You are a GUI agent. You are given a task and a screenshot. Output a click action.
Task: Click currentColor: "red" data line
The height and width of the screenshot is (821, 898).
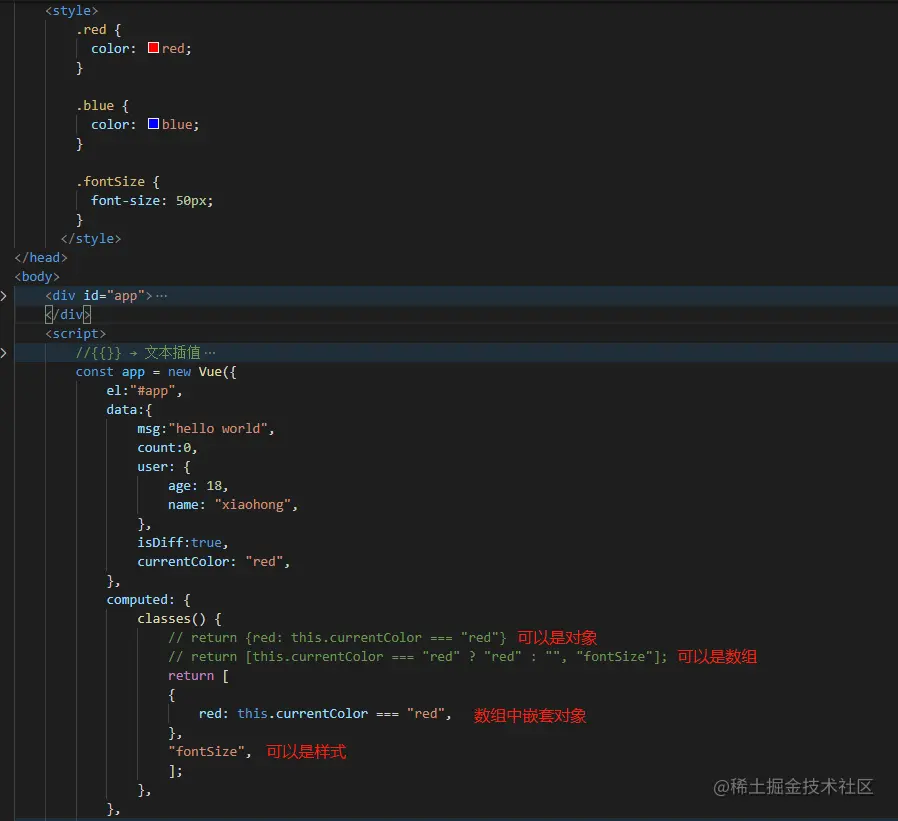[x=214, y=562]
